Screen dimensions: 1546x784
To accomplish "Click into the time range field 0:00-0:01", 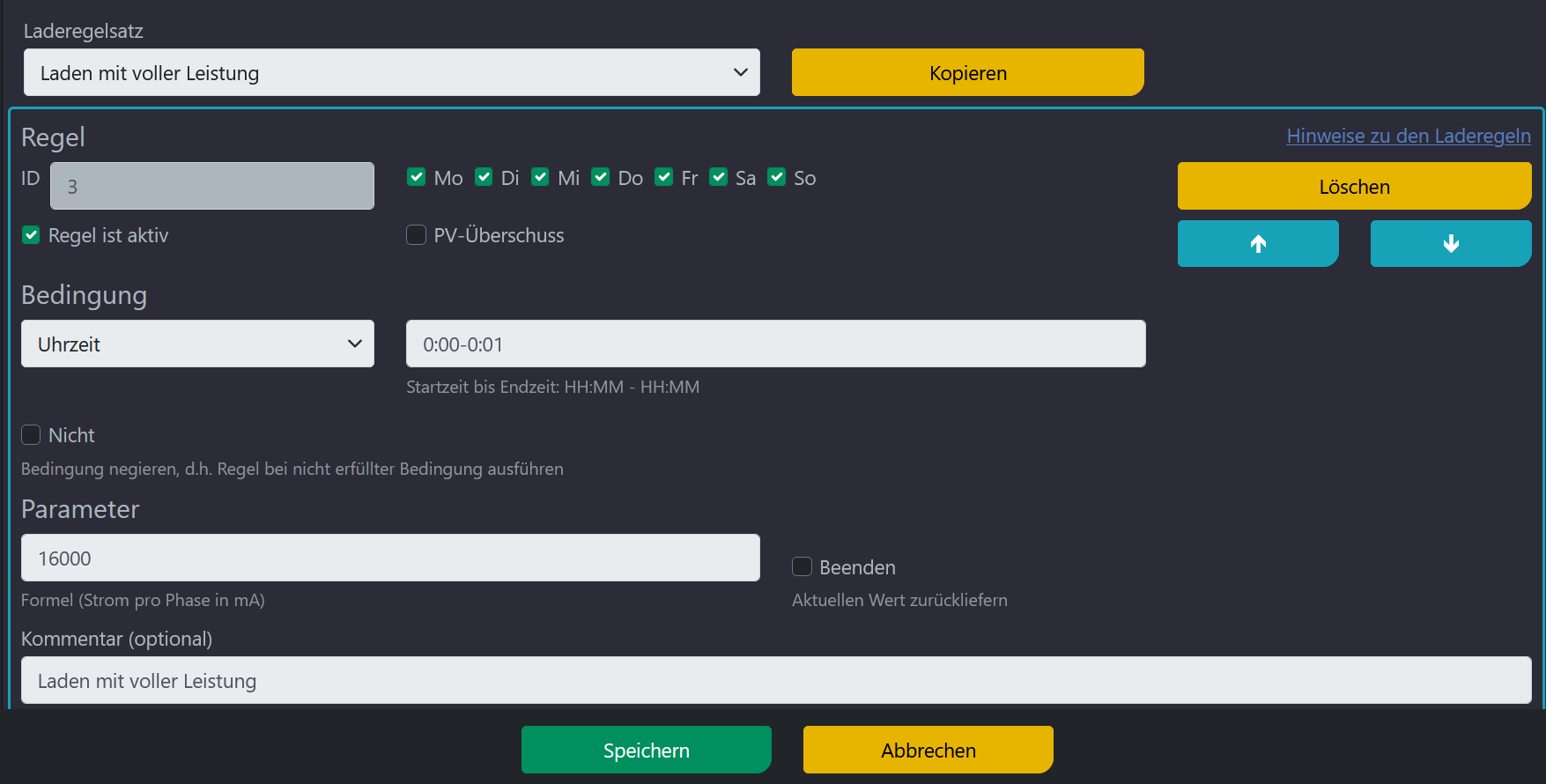I will coord(775,344).
